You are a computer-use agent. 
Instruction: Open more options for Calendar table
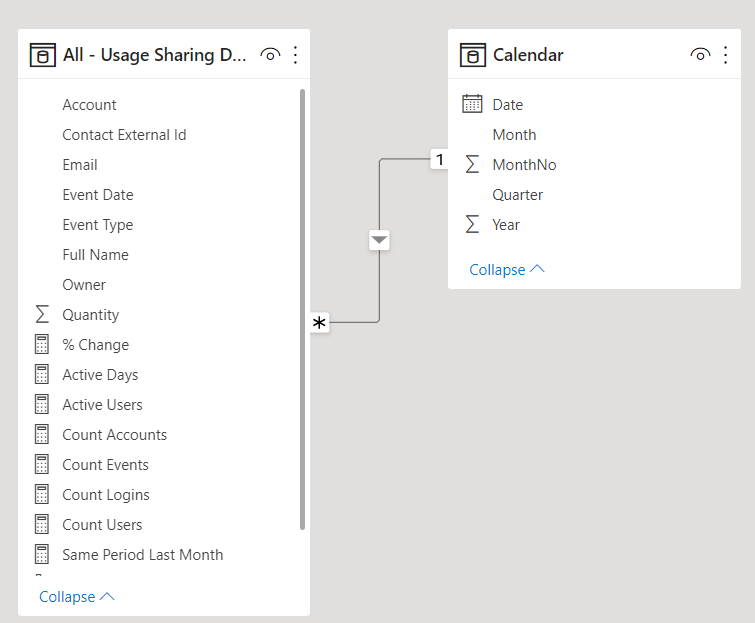(725, 55)
